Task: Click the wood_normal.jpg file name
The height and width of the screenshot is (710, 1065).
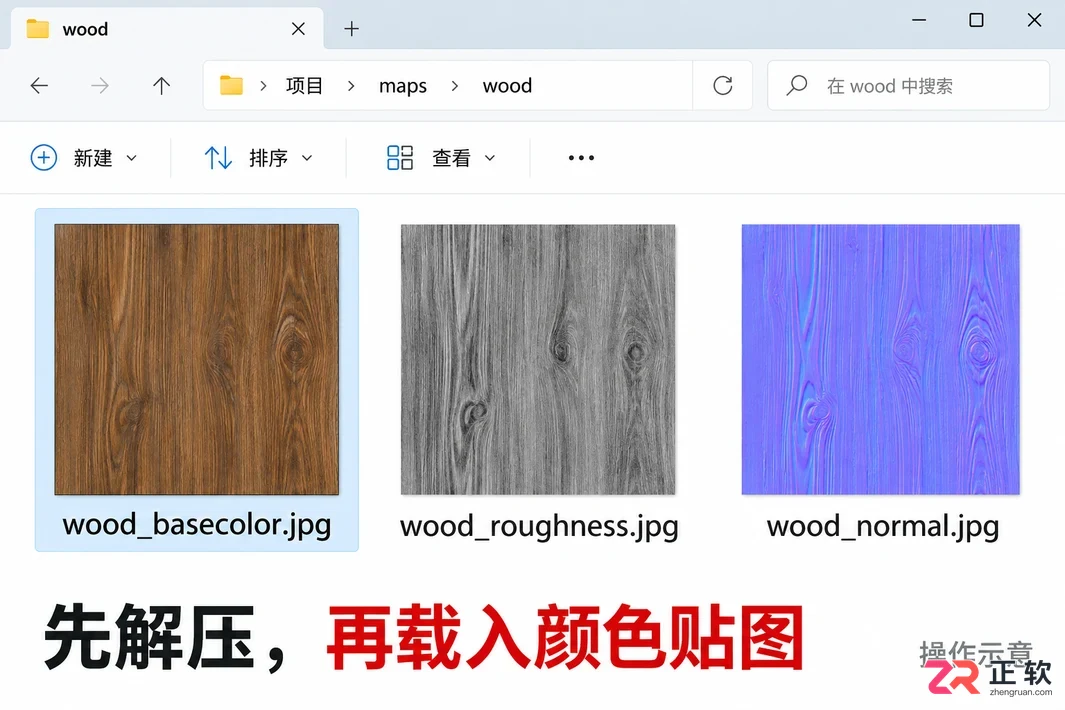Action: (x=883, y=527)
